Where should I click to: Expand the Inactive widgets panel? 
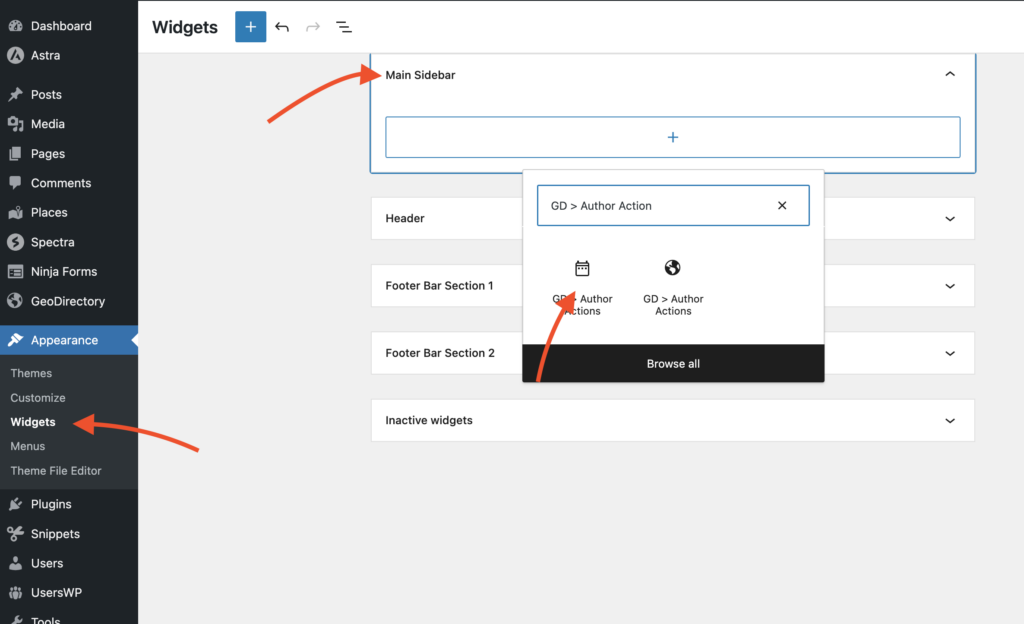pos(950,421)
